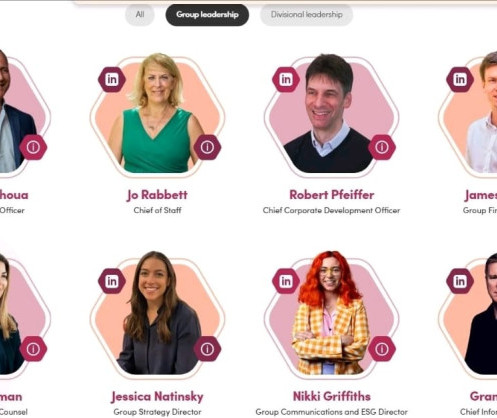
Task: Click the Robert Pfeiffer name link
Action: tap(332, 195)
